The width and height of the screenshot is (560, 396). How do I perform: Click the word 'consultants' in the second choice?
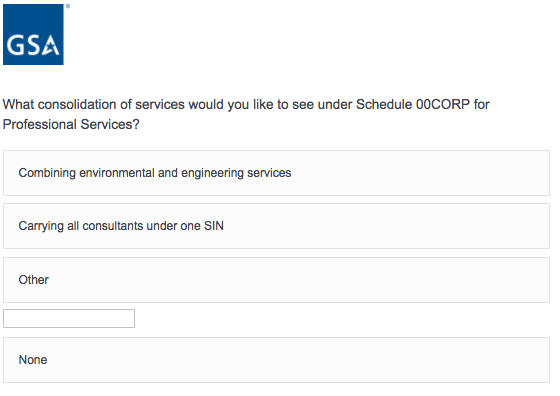coord(113,226)
